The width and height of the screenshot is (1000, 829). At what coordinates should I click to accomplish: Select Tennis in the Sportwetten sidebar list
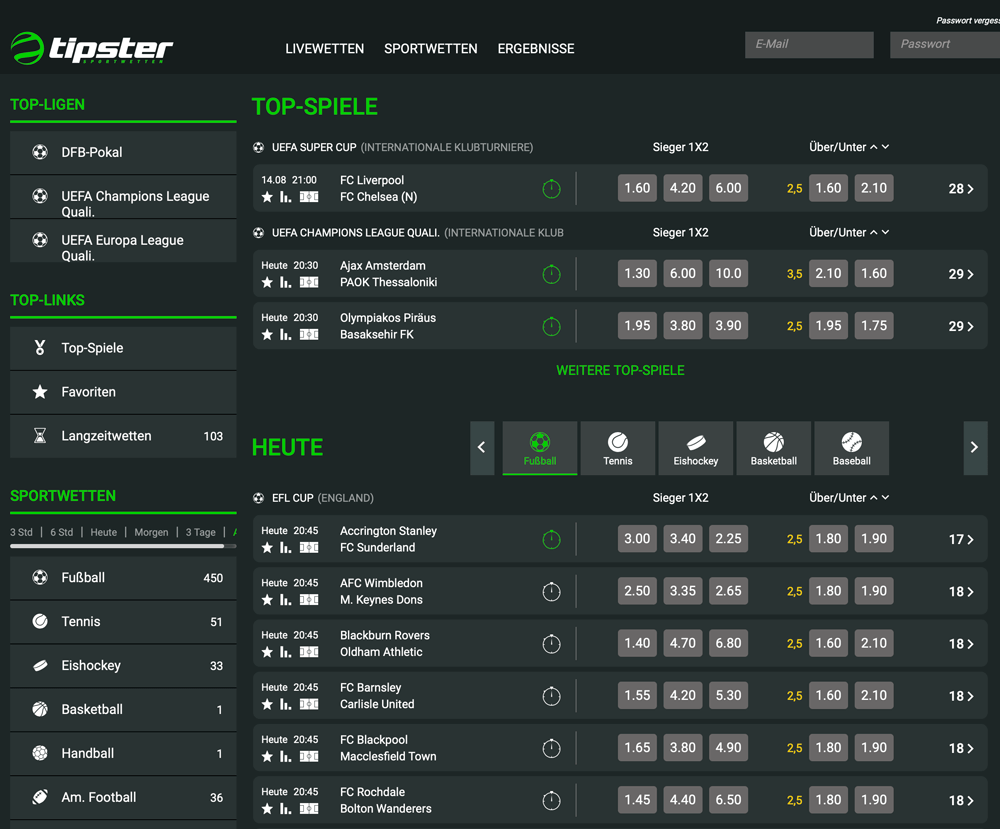(x=123, y=622)
